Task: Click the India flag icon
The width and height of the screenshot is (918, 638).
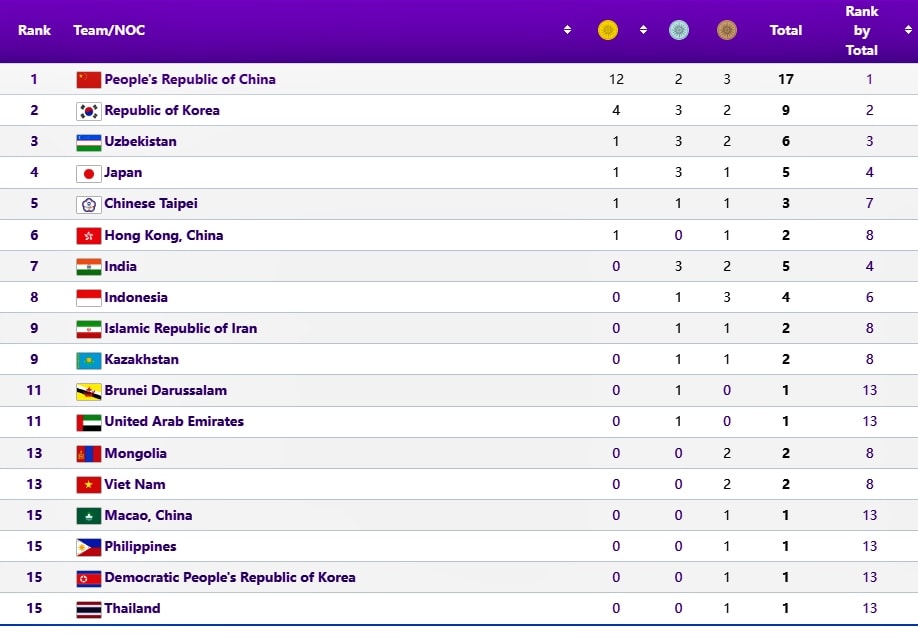Action: (88, 267)
